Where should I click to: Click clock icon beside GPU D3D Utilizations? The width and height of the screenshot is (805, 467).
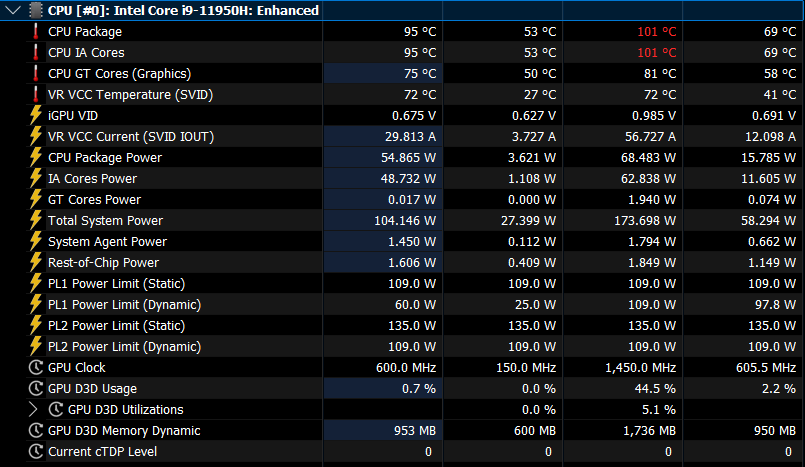tap(55, 410)
